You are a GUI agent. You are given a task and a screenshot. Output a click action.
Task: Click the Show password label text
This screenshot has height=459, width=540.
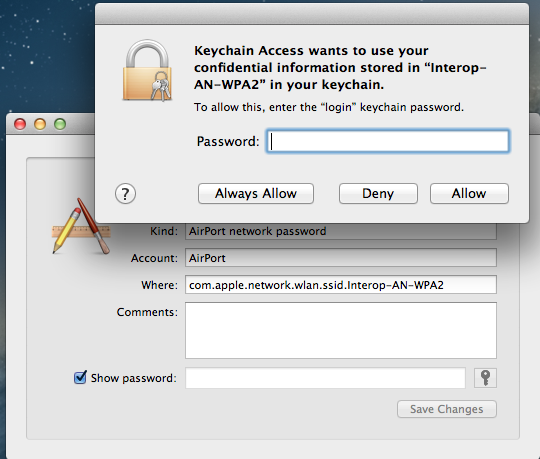(x=133, y=378)
